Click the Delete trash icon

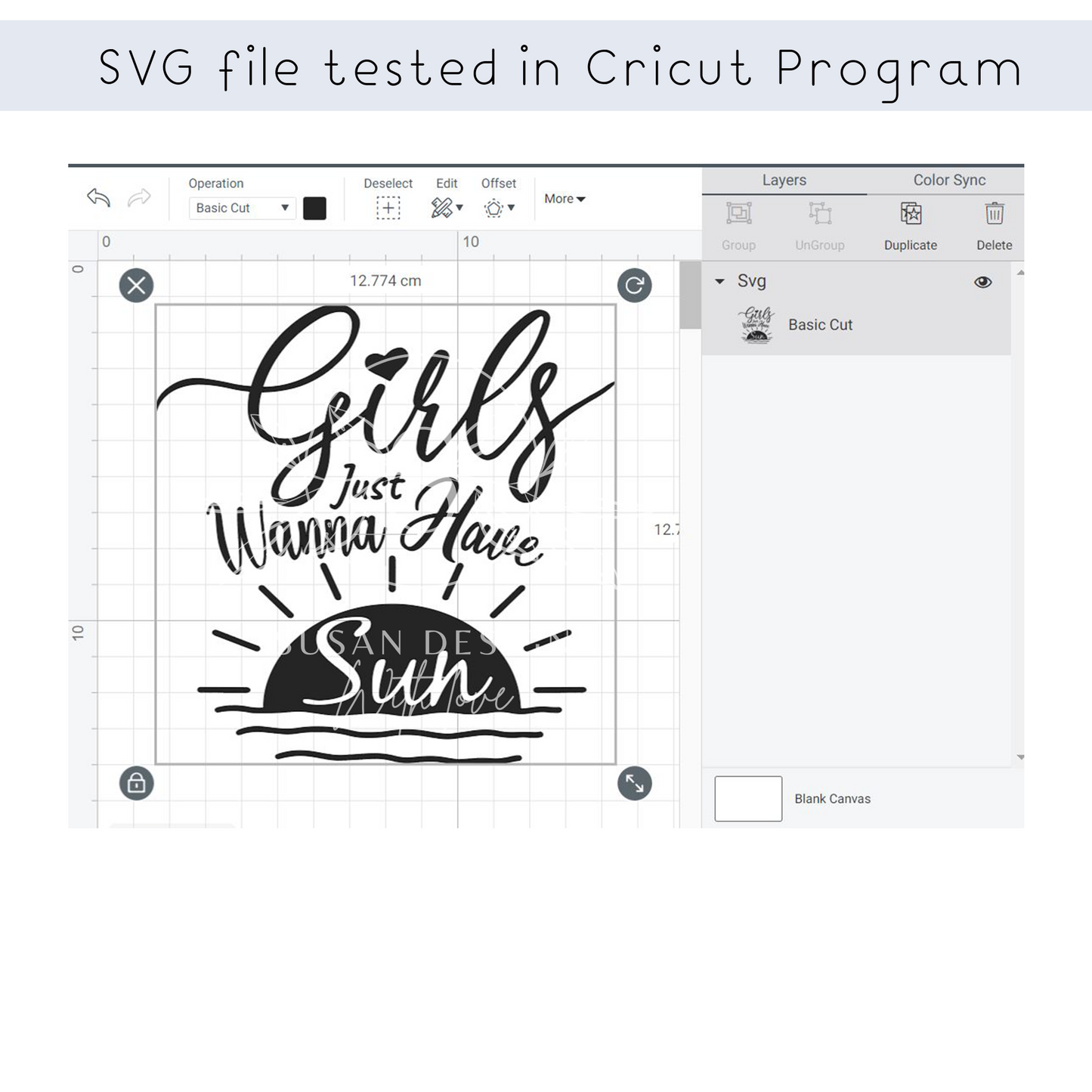[995, 214]
